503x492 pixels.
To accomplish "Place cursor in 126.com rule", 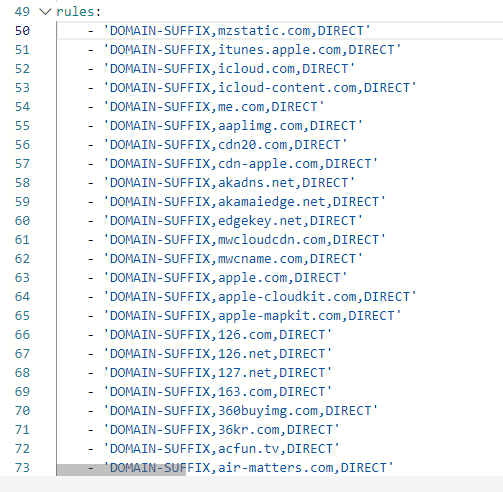I will click(x=218, y=335).
